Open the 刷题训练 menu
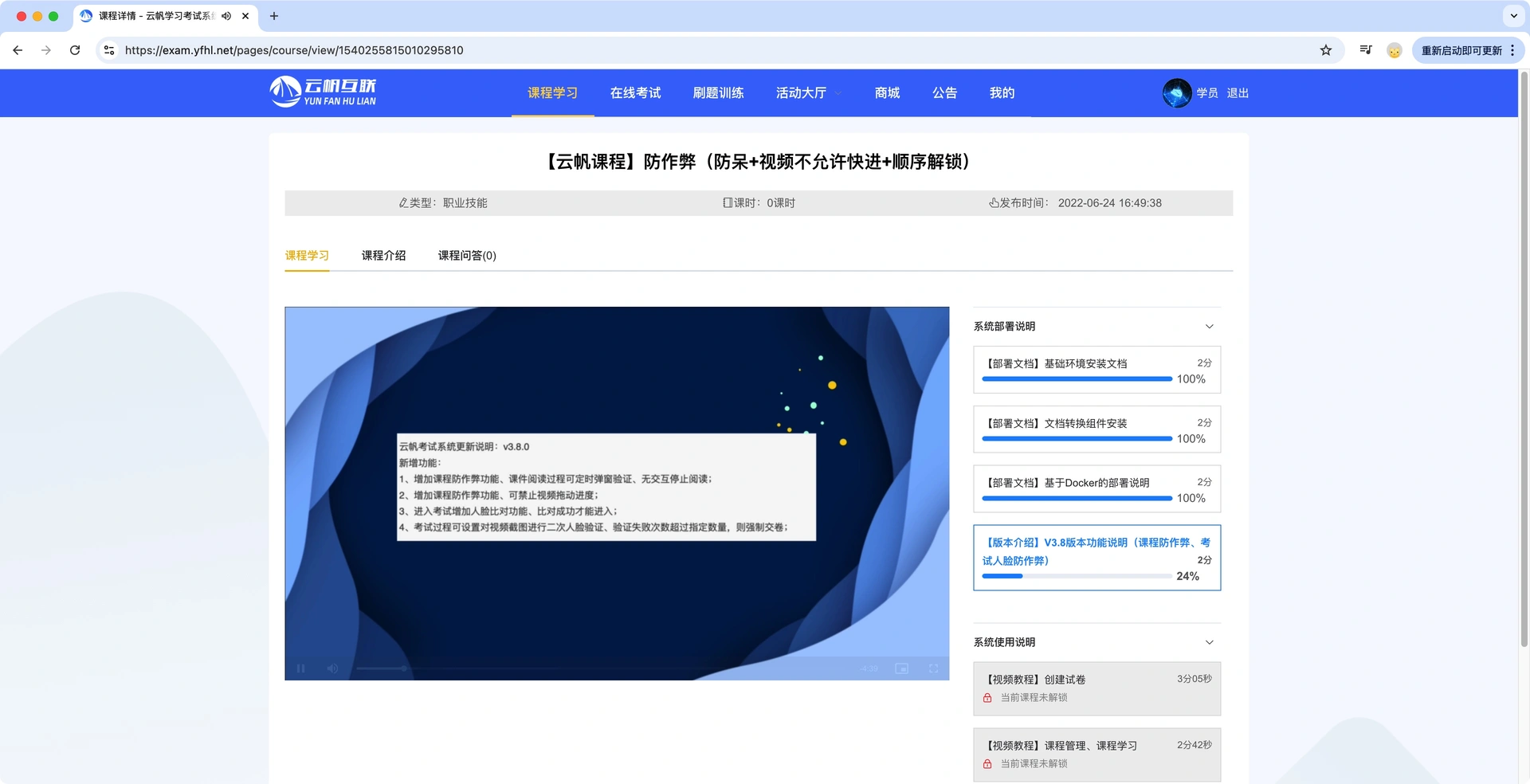This screenshot has height=784, width=1530. click(x=718, y=93)
